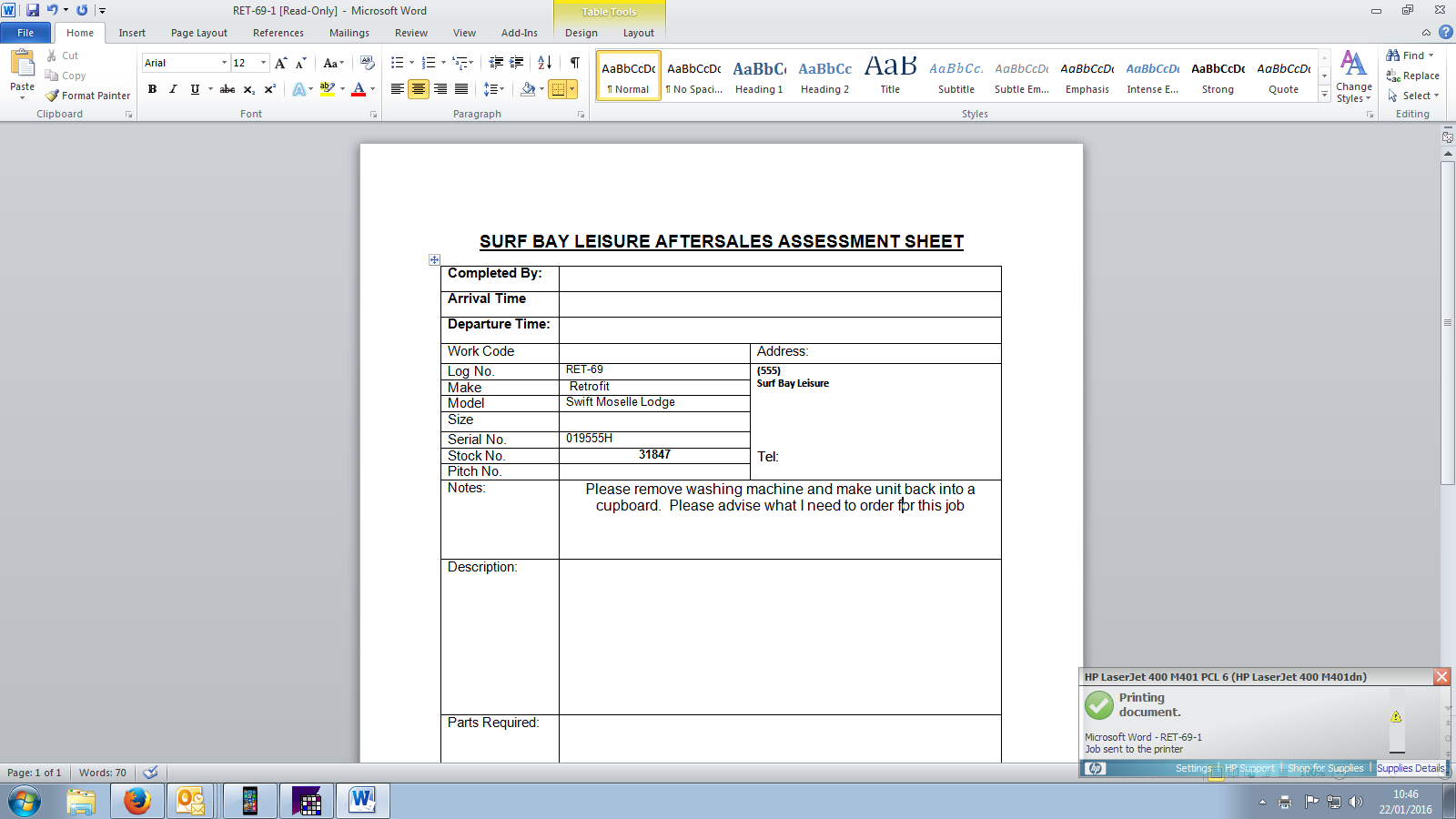Apply a numbered list

tap(429, 63)
